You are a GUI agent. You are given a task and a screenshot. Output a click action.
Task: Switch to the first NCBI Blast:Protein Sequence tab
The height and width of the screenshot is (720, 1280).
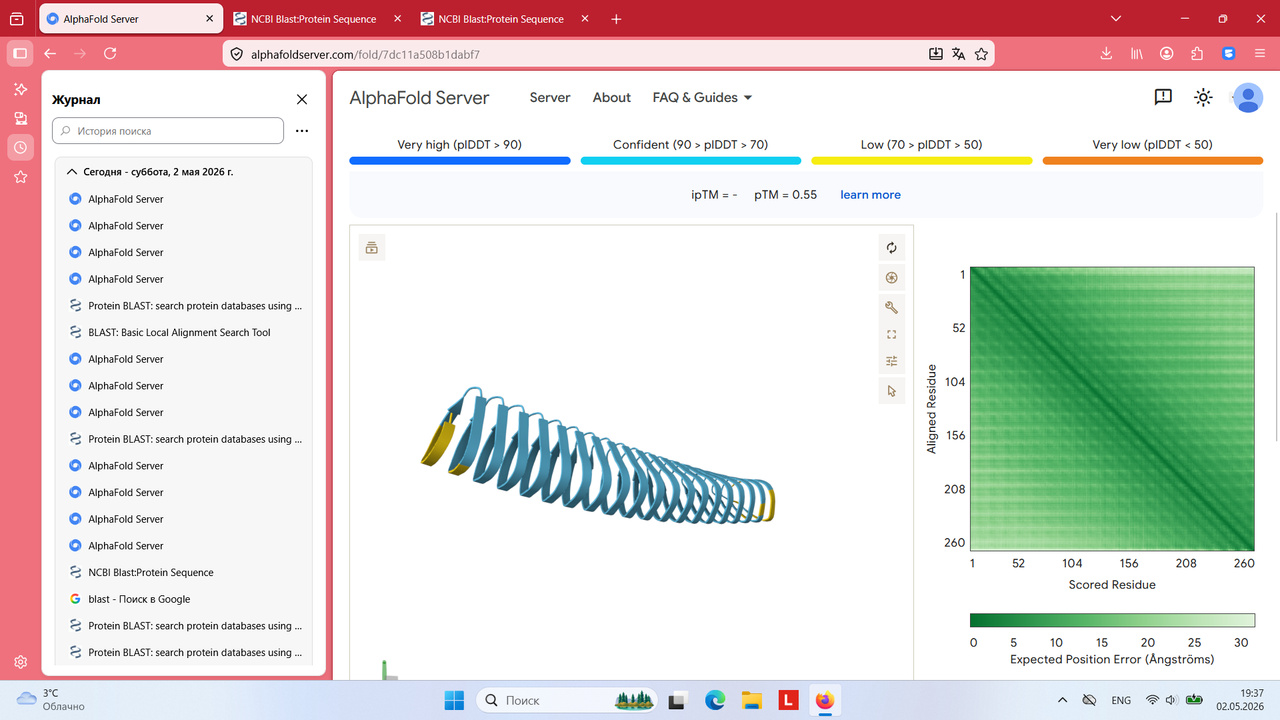316,19
